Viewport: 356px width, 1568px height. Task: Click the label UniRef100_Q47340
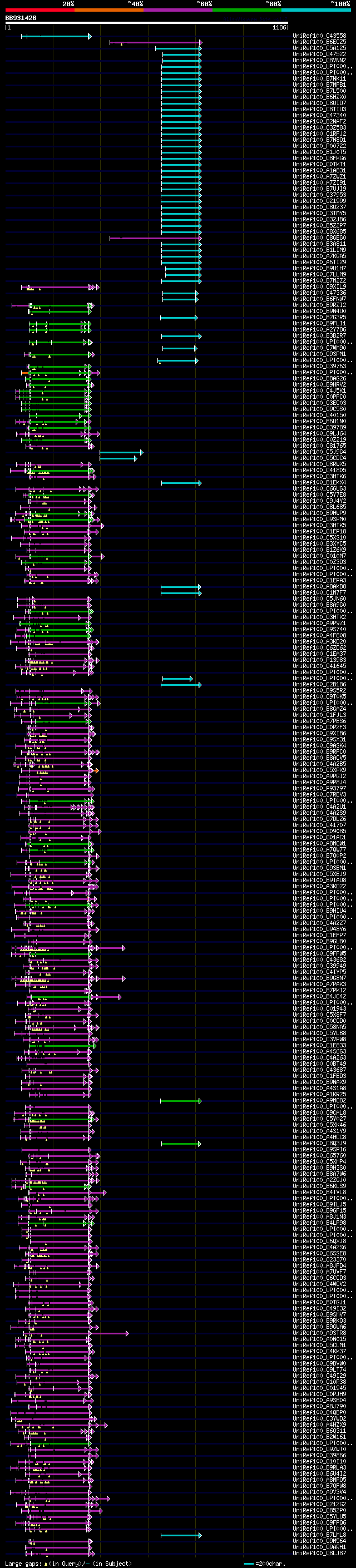319,116
